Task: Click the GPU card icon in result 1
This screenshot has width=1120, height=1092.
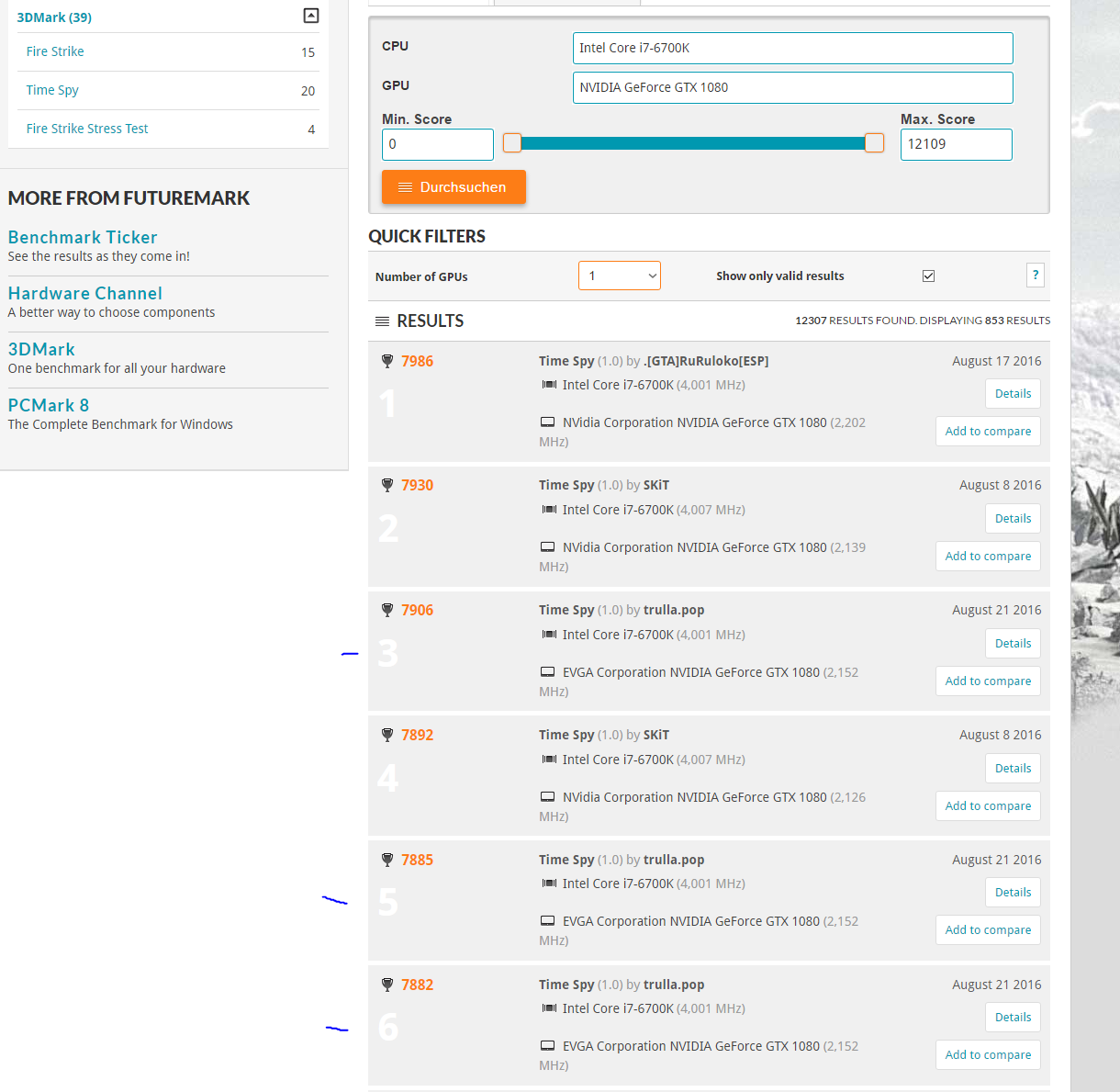Action: [548, 422]
